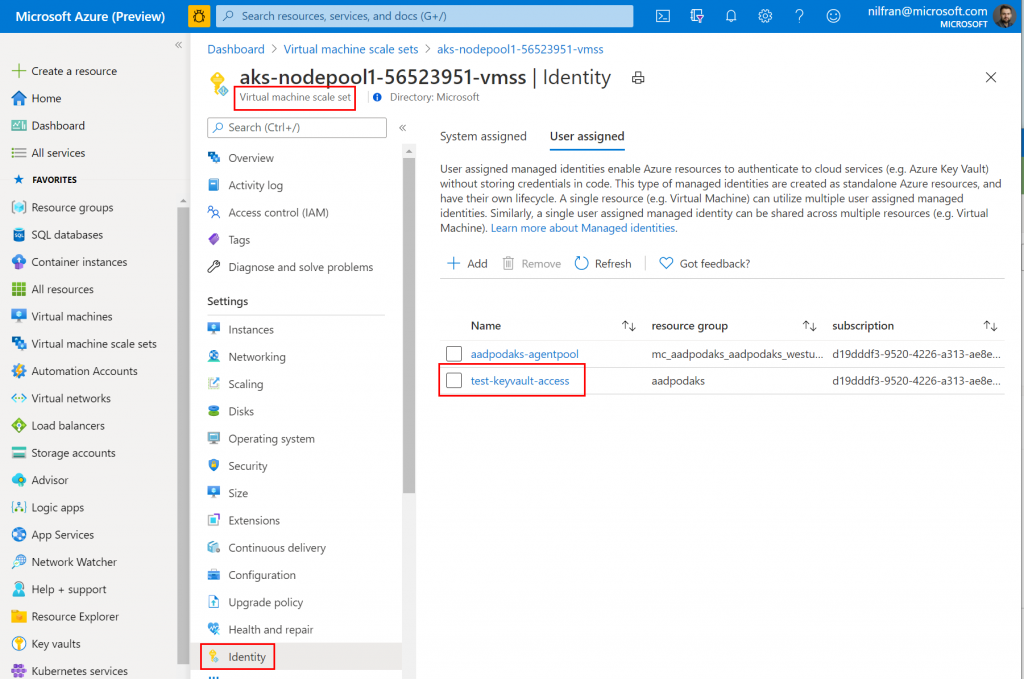Viewport: 1024px width, 679px height.
Task: Click the Create a resource plus icon
Action: click(19, 71)
